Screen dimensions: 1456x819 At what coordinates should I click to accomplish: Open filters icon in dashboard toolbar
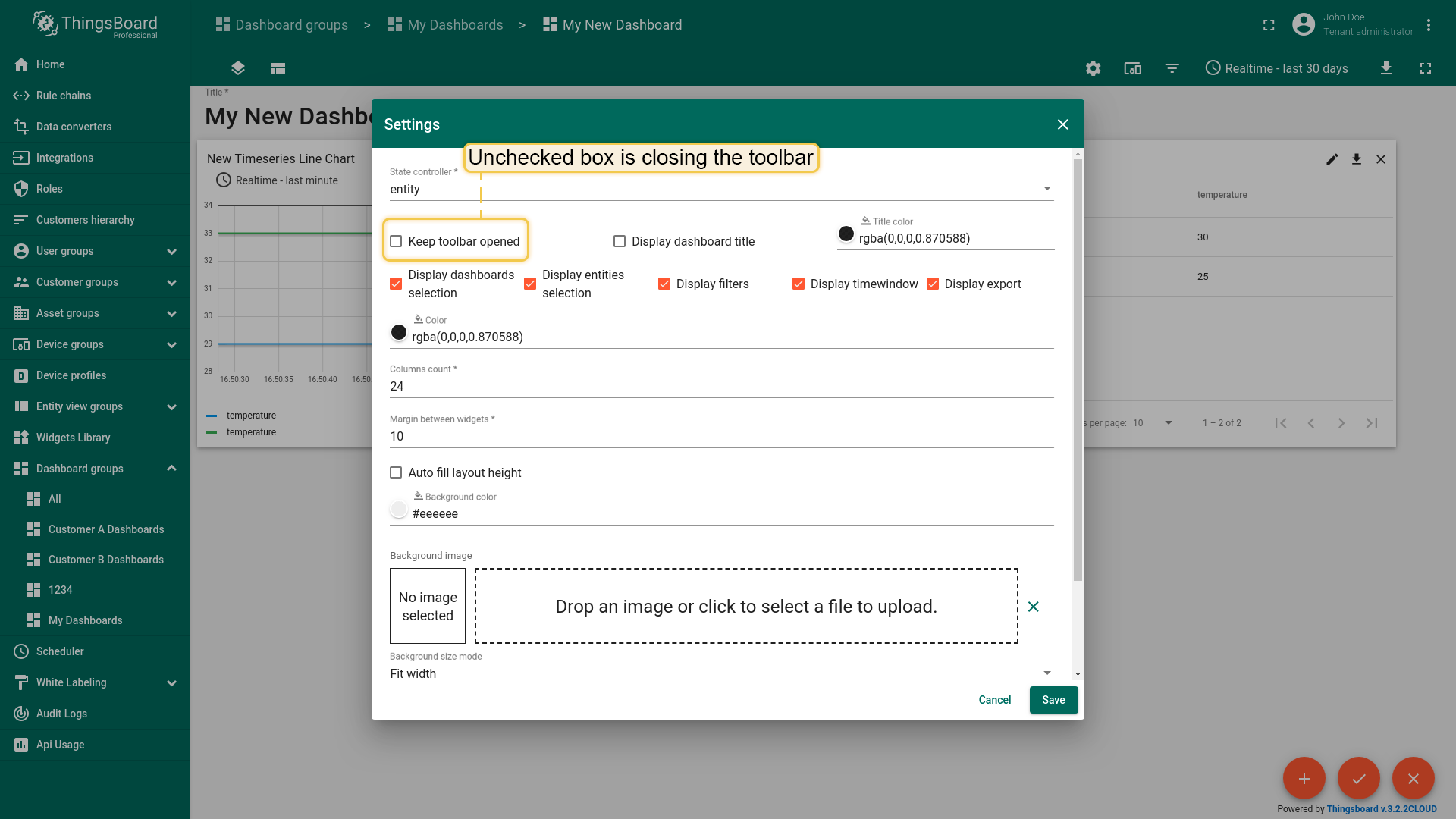pyautogui.click(x=1172, y=68)
